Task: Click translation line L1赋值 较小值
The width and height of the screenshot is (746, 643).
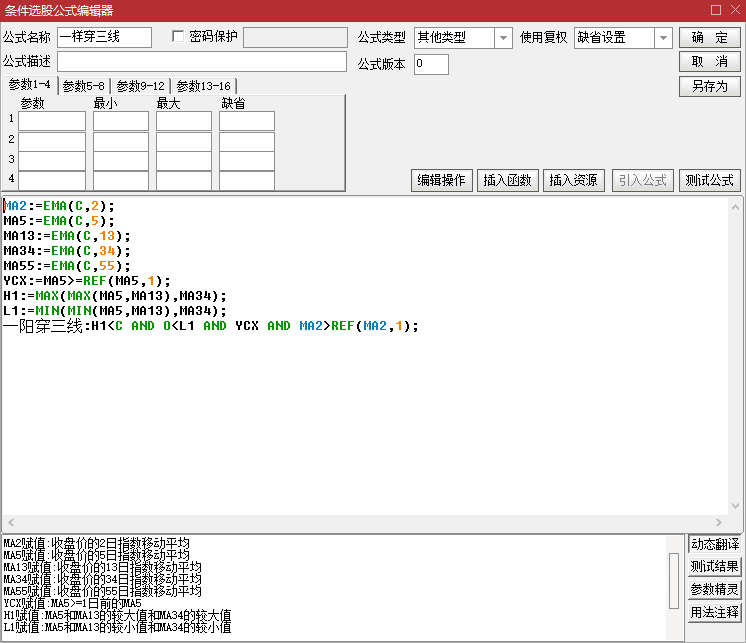Action: 117,627
